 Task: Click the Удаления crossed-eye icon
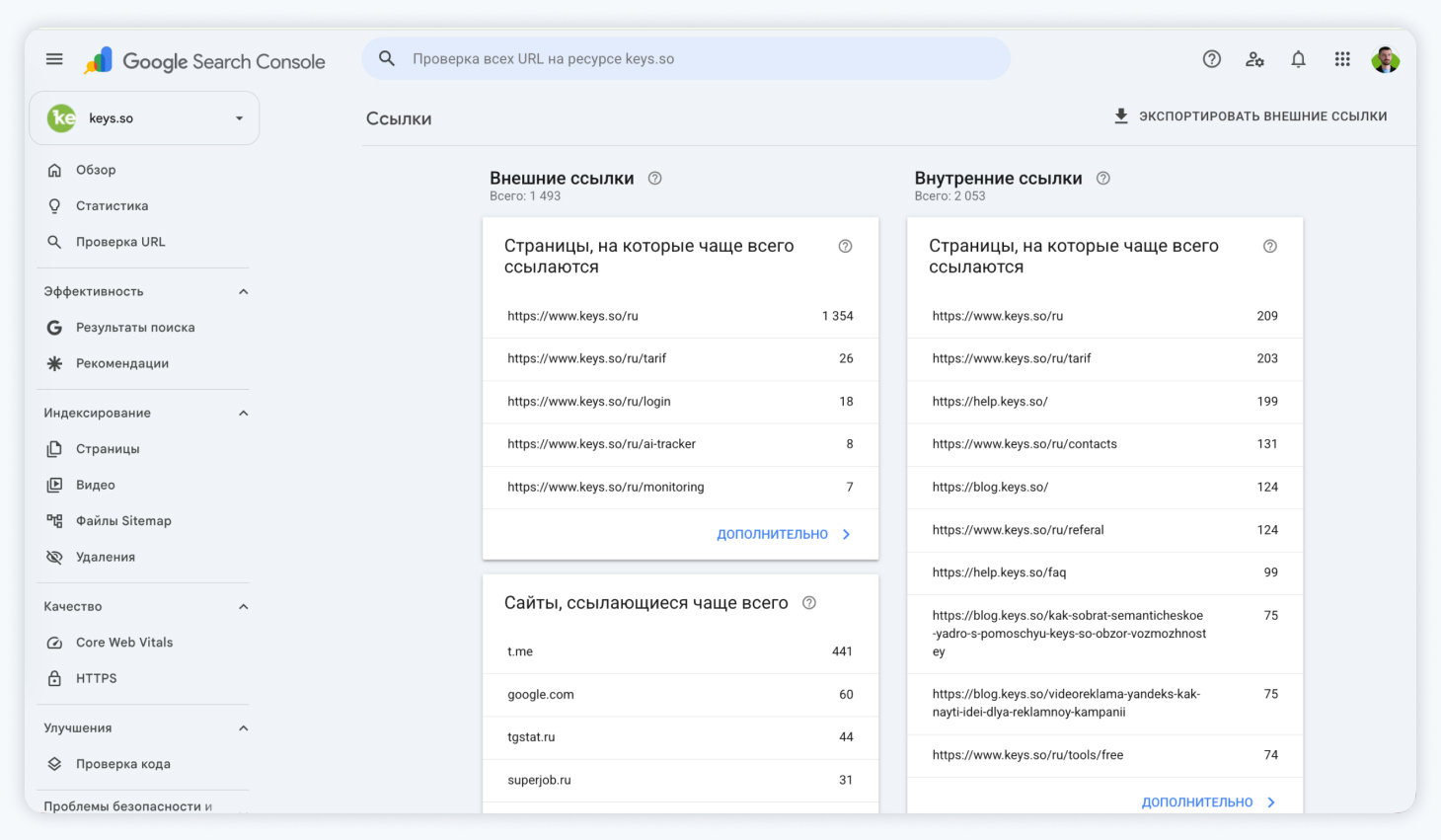coord(55,557)
